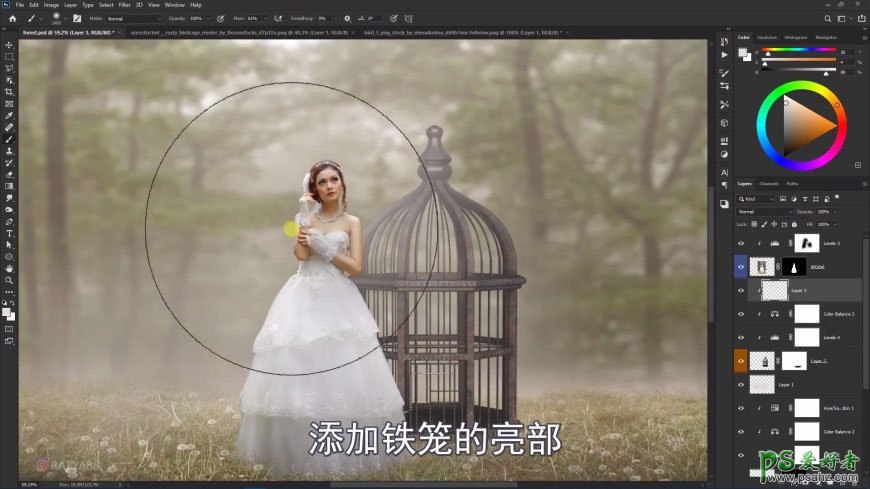Screen dimensions: 870x489
Task: Click the brightness slider in Color panel
Action: point(799,69)
